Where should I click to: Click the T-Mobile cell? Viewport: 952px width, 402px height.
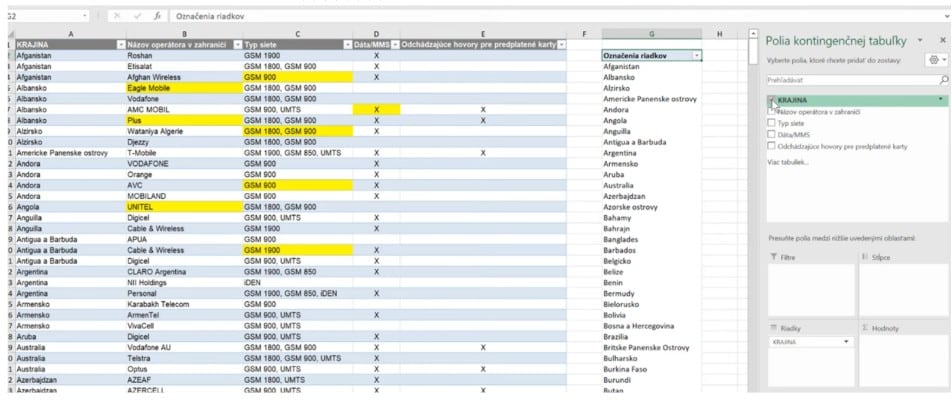coord(185,153)
